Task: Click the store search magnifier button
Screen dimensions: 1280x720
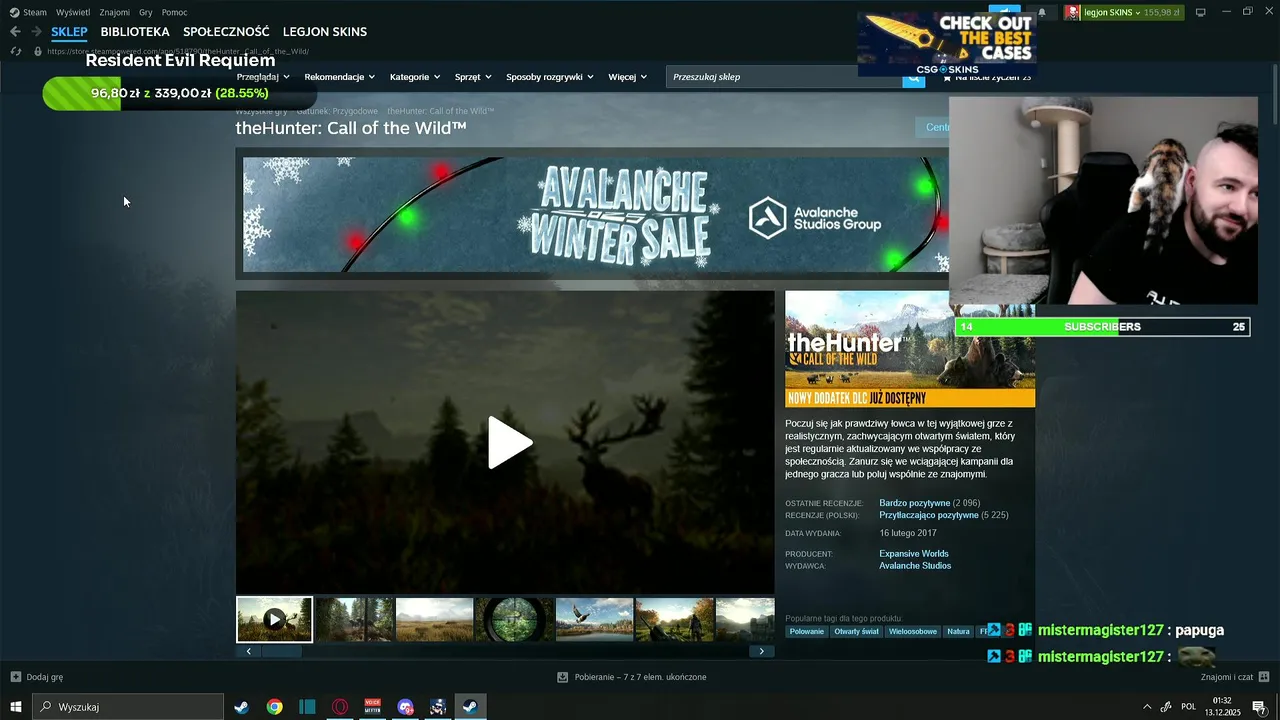Action: (x=914, y=77)
